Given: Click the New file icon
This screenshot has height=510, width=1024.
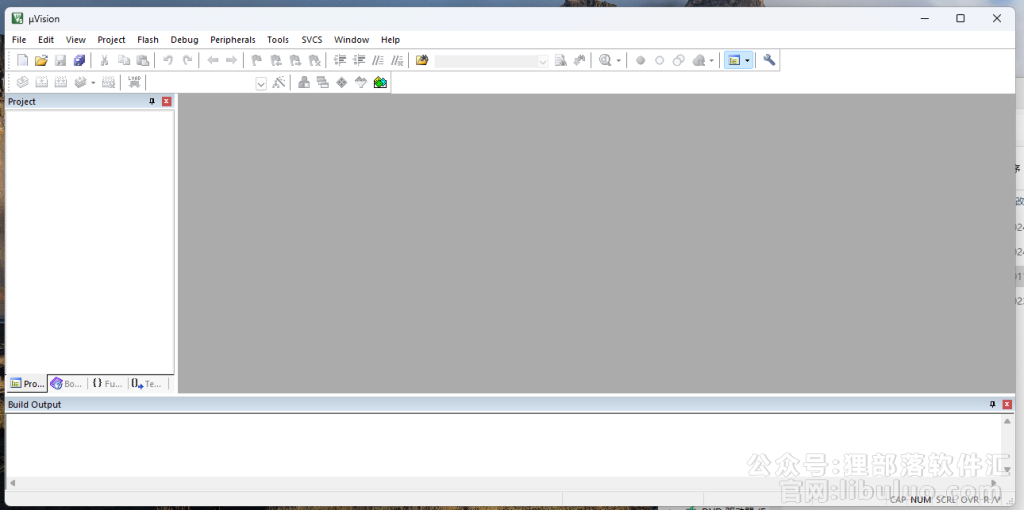Looking at the screenshot, I should 22,61.
